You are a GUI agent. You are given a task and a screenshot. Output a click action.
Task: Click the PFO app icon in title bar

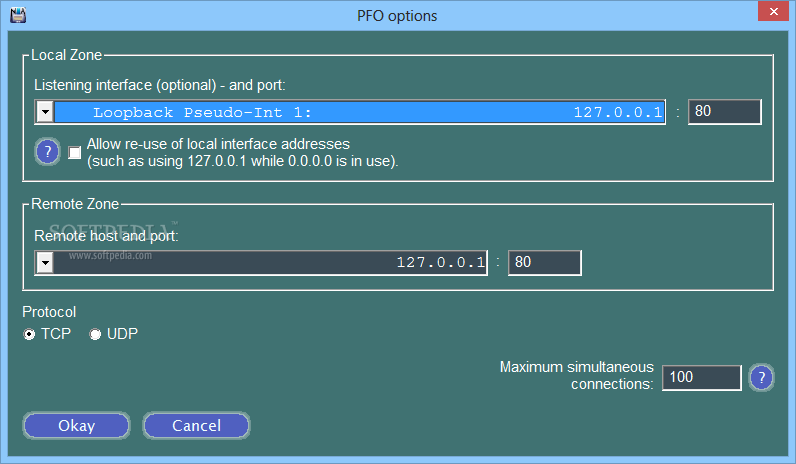click(18, 15)
